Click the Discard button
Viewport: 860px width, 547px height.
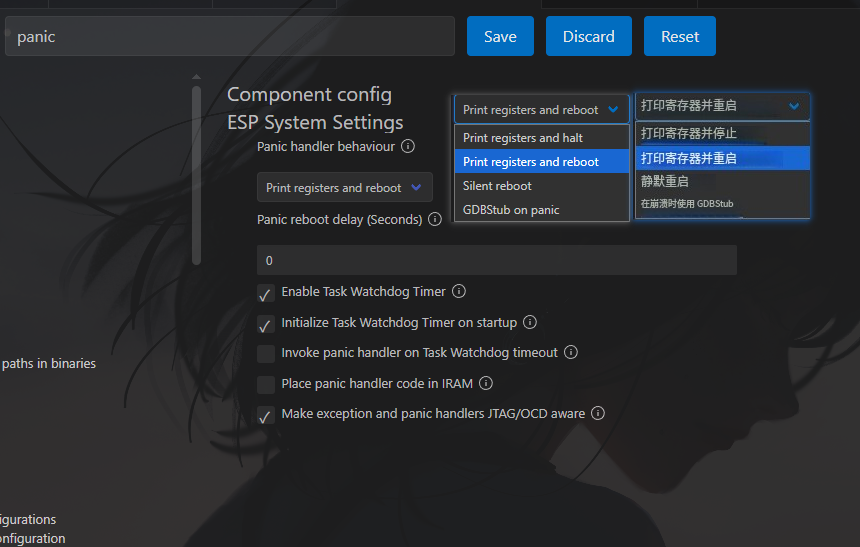point(589,36)
